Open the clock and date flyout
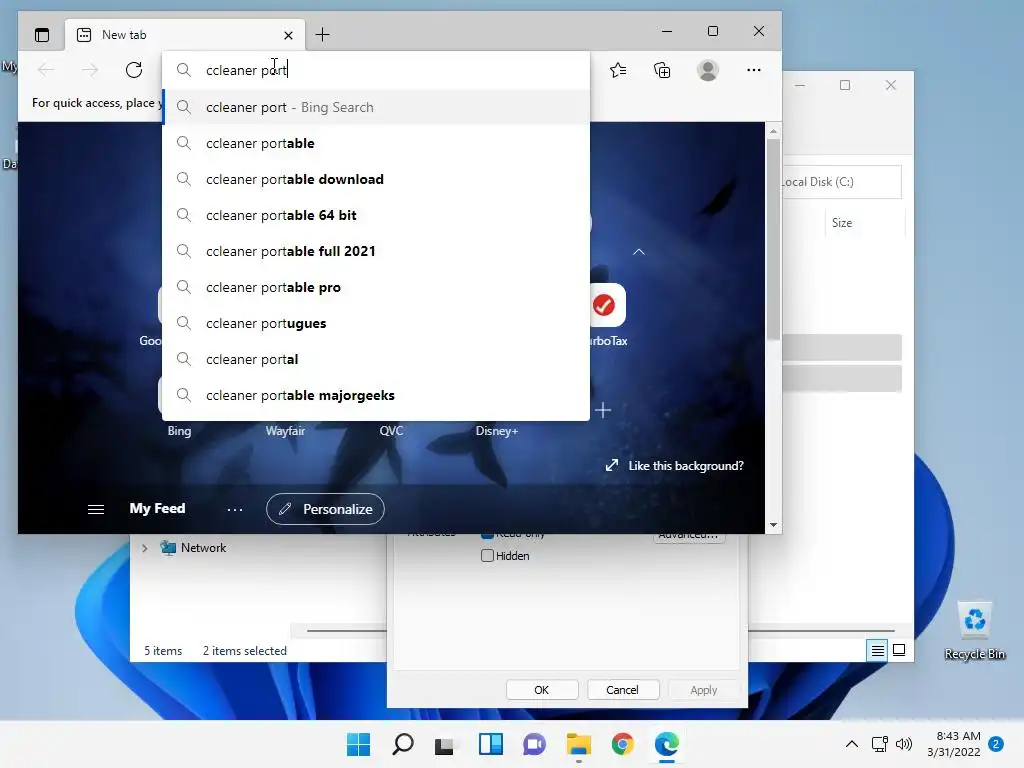This screenshot has height=768, width=1024. 954,744
